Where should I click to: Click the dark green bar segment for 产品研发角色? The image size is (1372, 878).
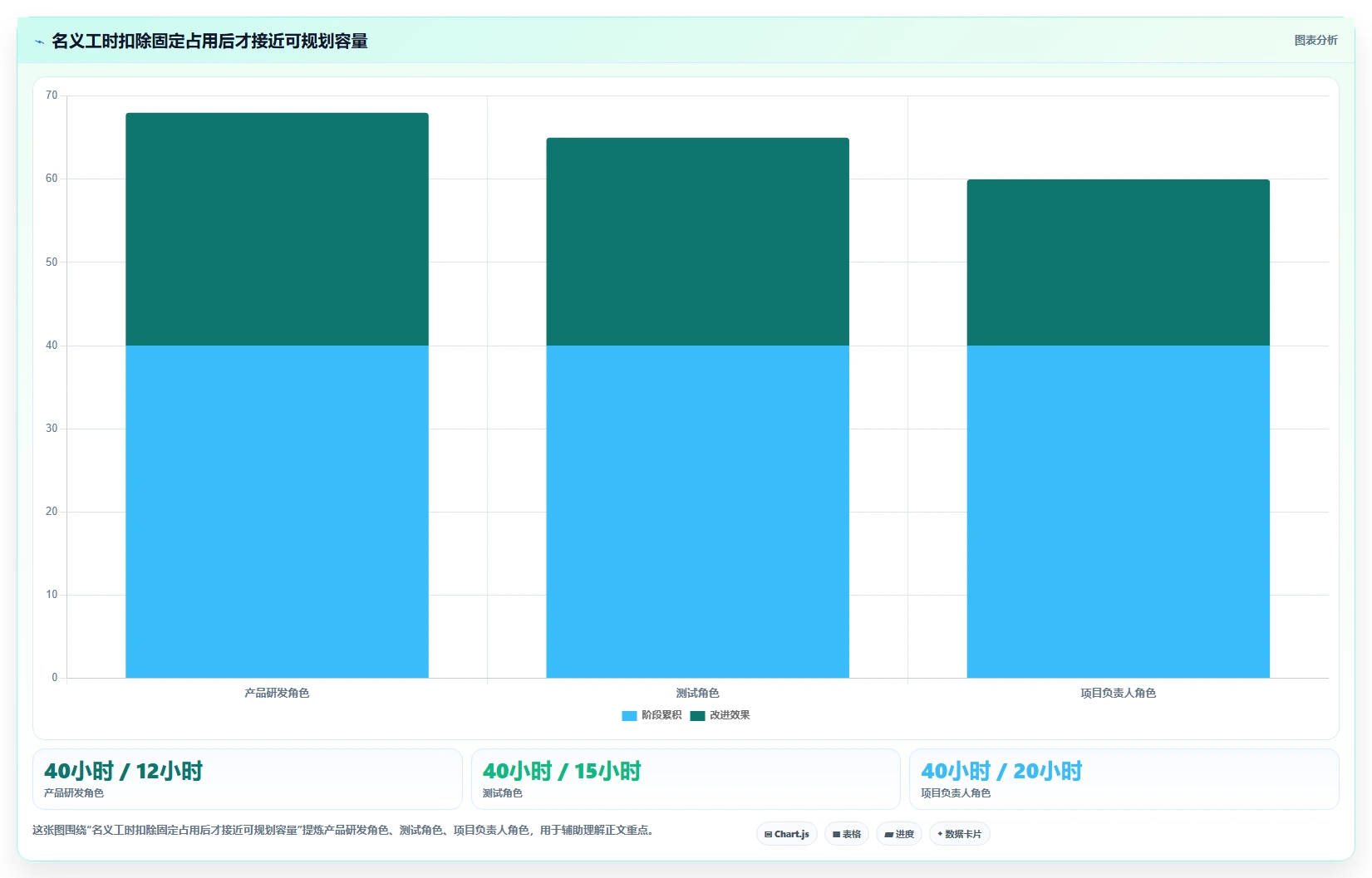[277, 229]
